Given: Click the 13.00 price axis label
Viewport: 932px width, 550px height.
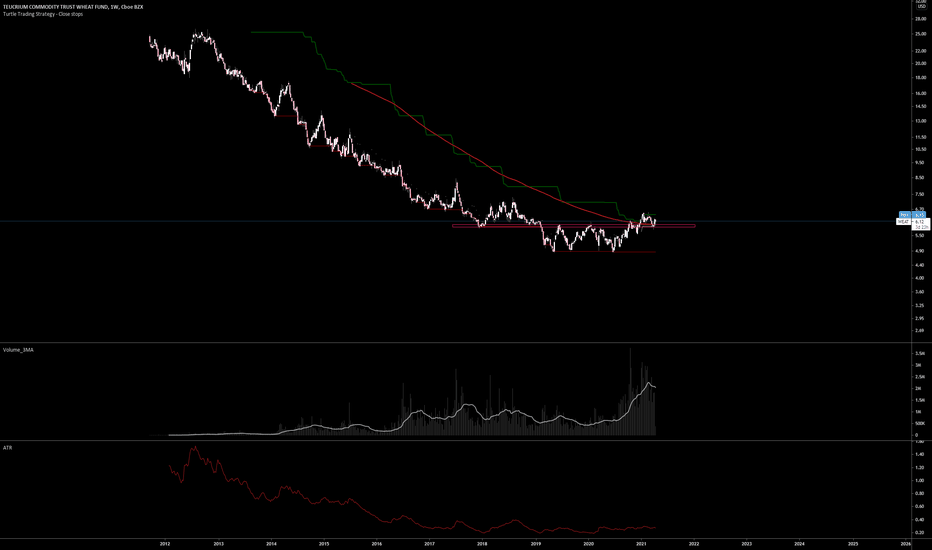Looking at the screenshot, I should coord(920,121).
